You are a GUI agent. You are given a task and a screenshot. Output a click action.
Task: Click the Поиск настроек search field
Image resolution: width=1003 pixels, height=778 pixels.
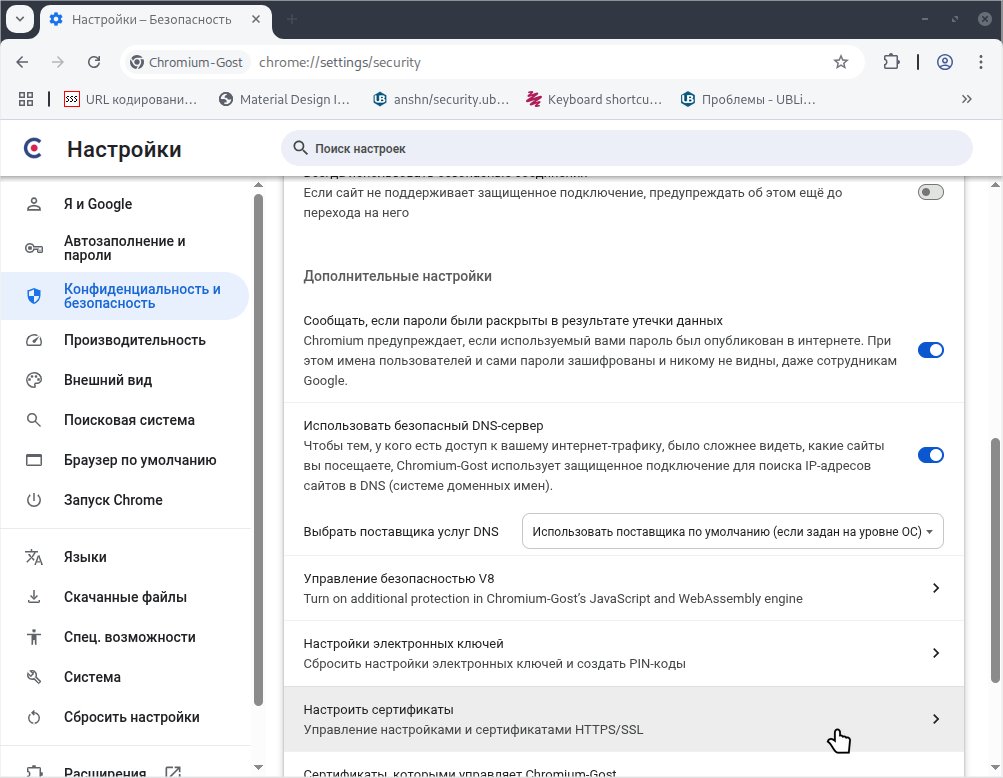(x=626, y=147)
